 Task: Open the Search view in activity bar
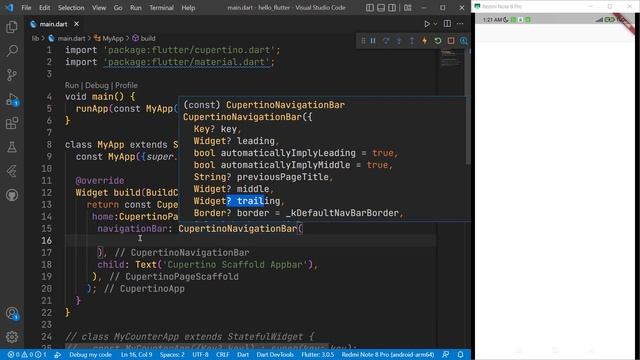[x=12, y=51]
